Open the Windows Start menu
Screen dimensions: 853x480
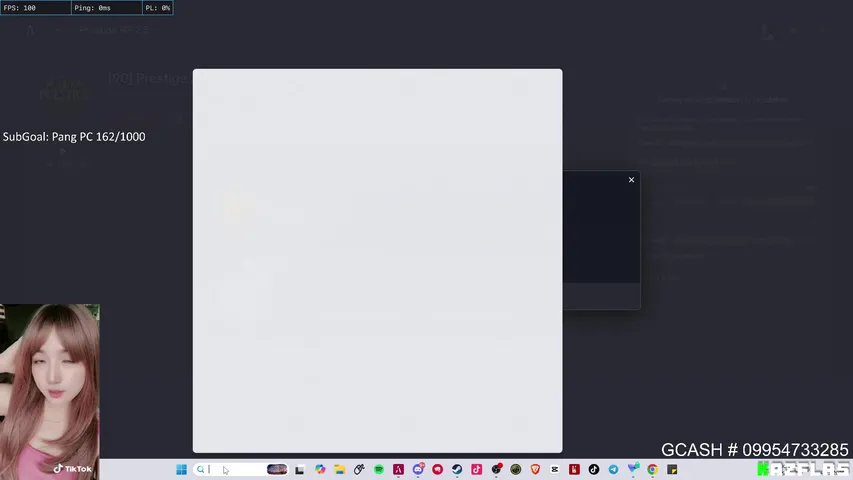(x=181, y=469)
